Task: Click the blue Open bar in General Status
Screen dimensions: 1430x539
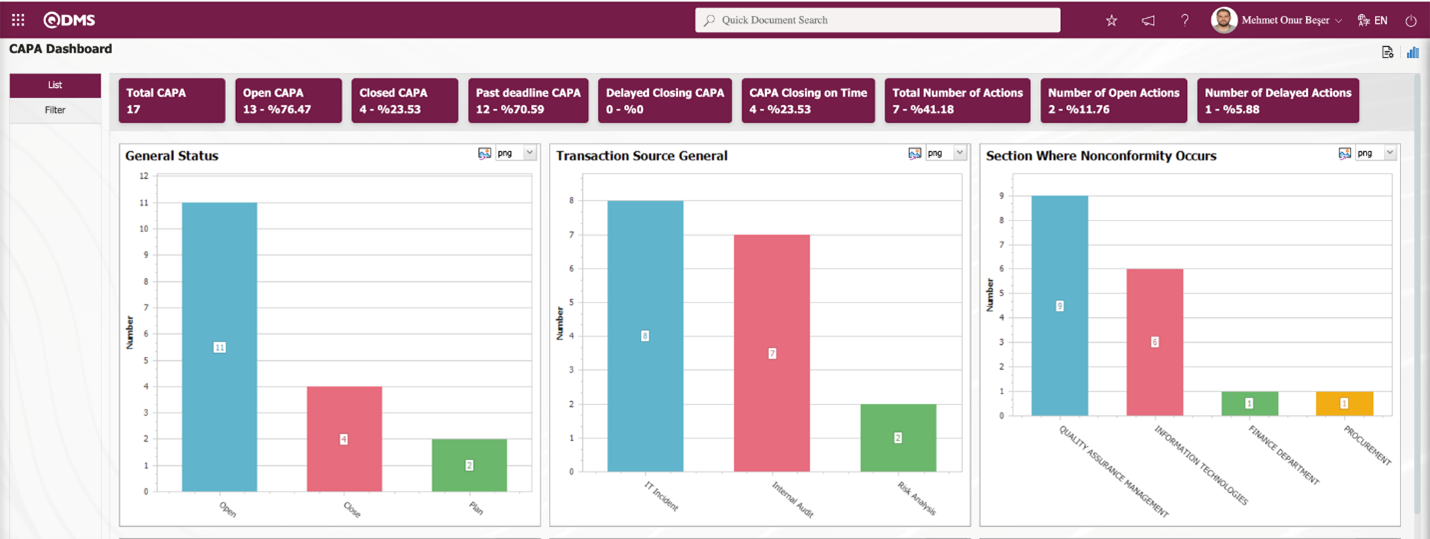Action: click(219, 347)
